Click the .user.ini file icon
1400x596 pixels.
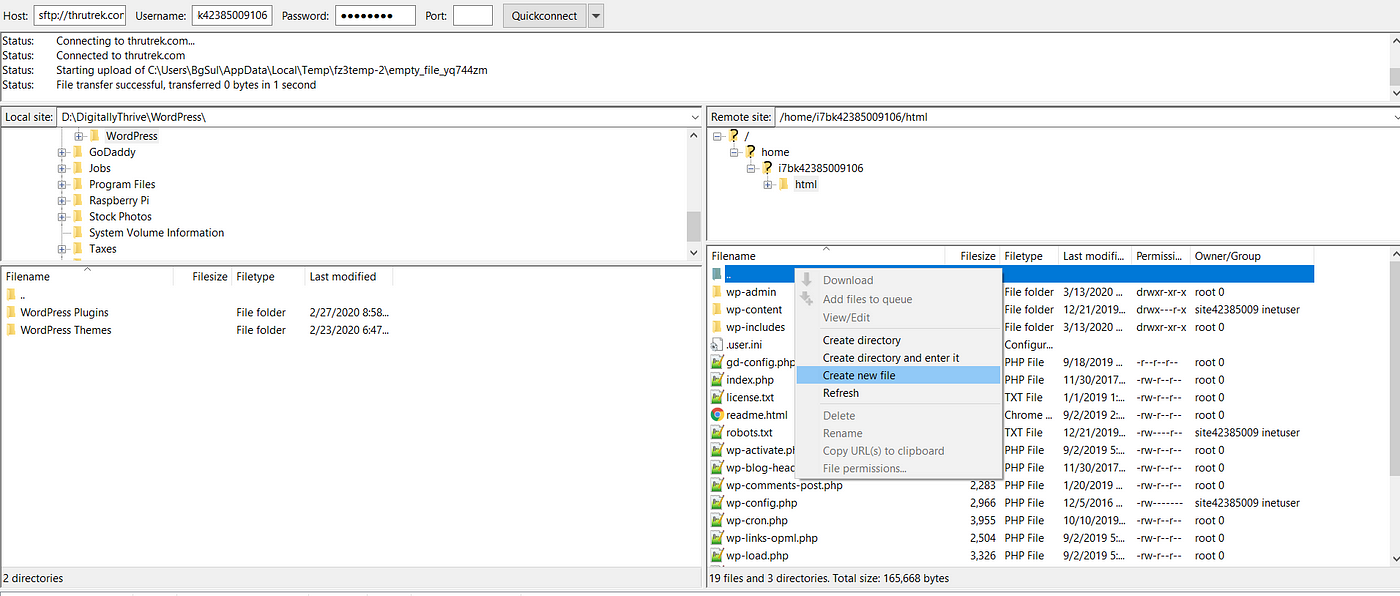pos(717,345)
